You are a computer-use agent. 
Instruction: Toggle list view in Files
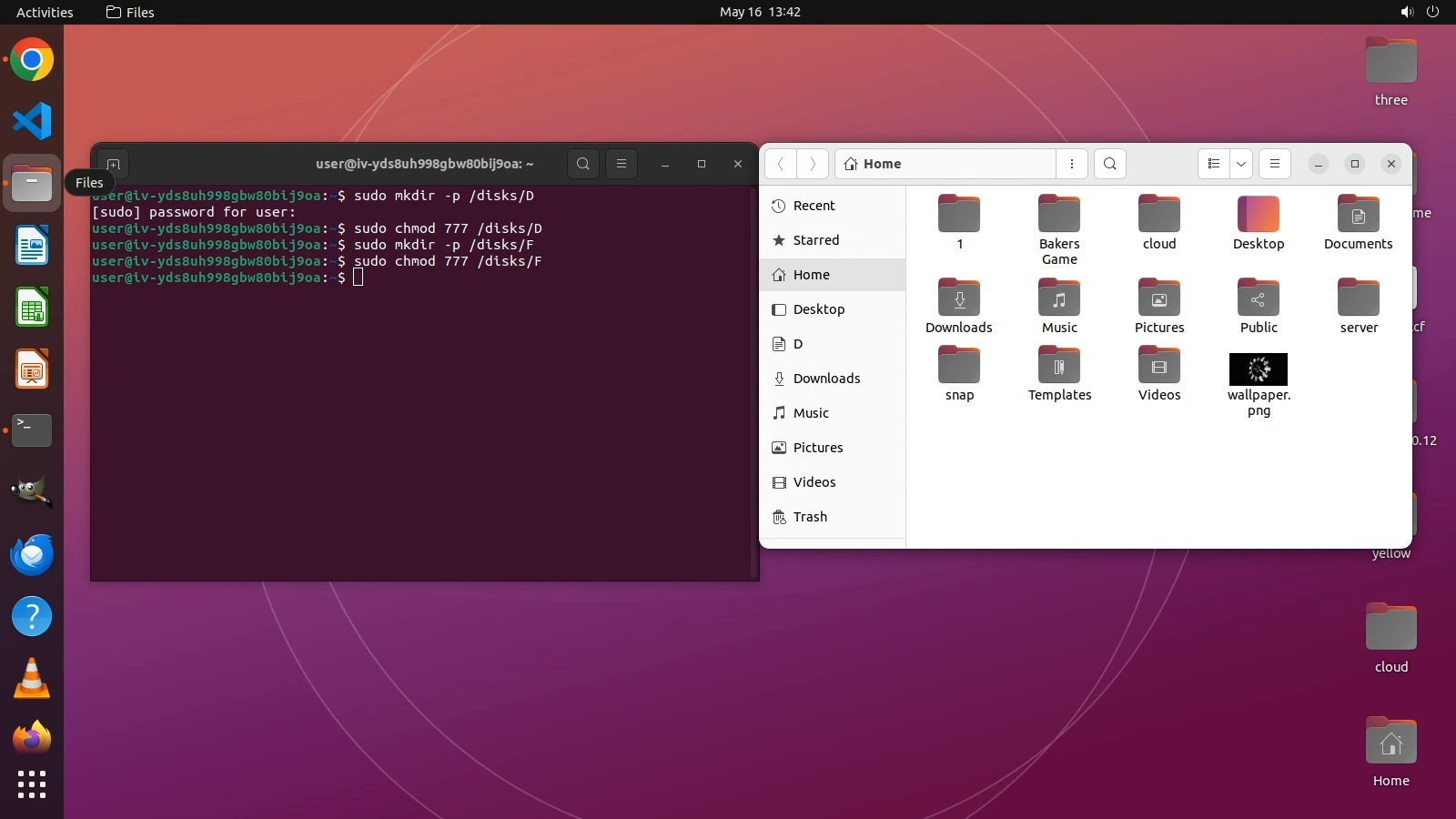[x=1214, y=164]
